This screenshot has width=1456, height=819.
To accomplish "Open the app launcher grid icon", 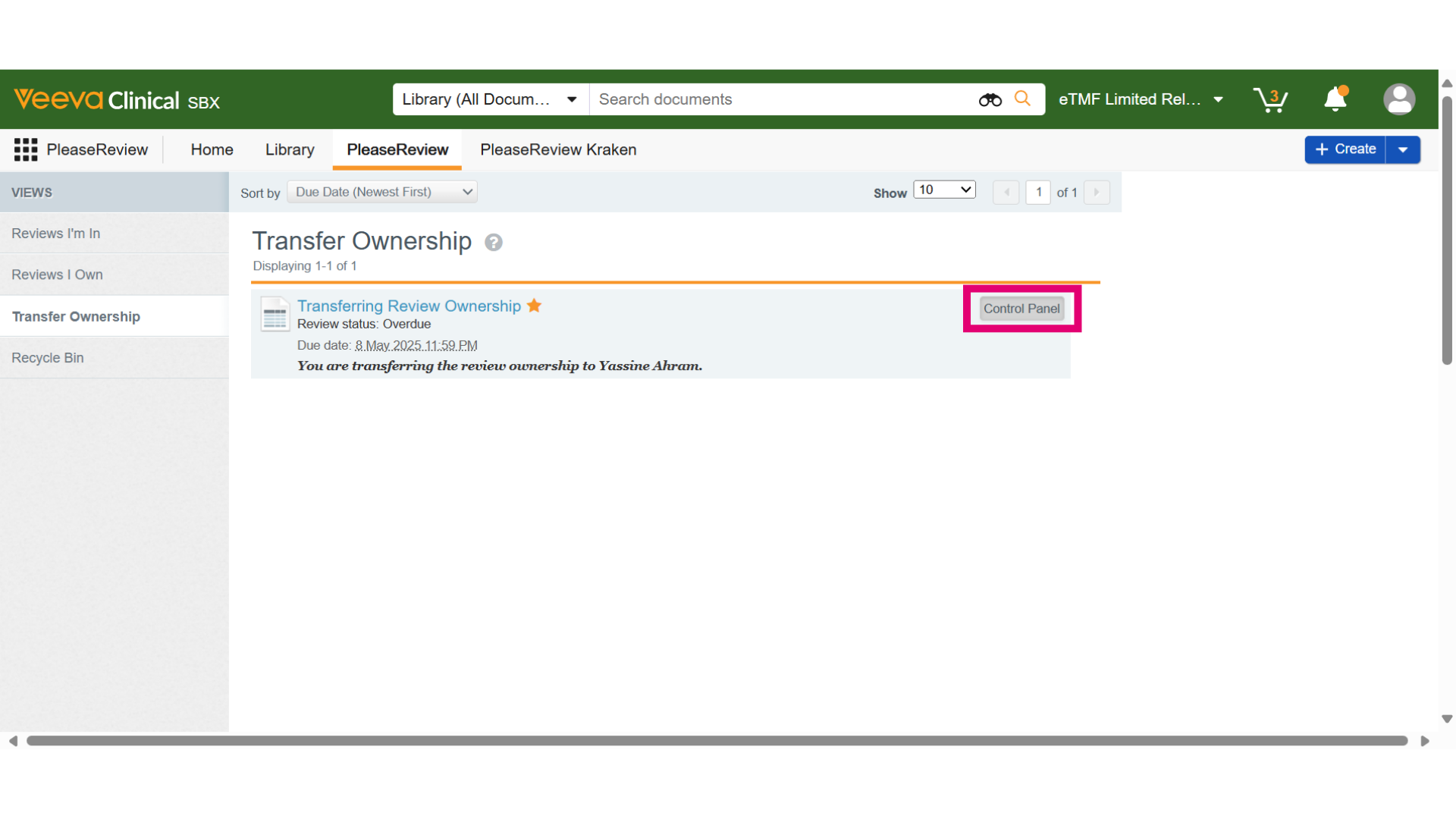I will [x=26, y=149].
